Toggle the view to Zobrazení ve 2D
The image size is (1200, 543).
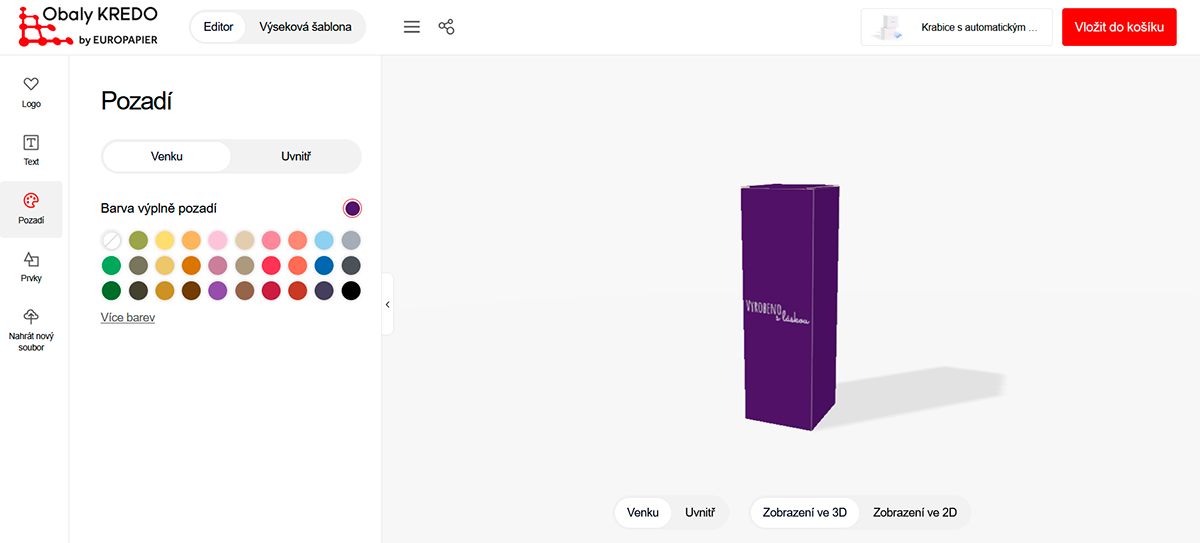(914, 513)
